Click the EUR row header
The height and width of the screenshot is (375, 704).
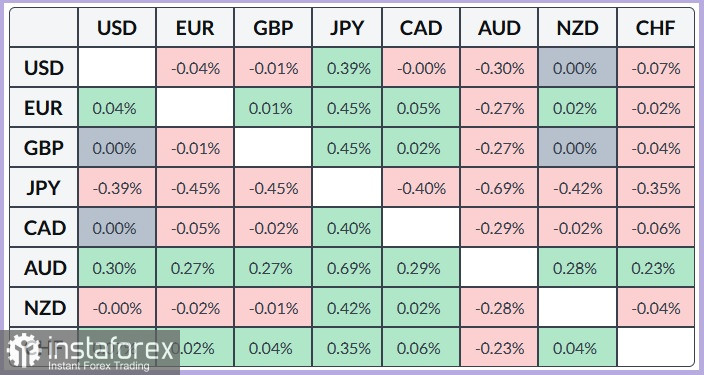(x=44, y=108)
